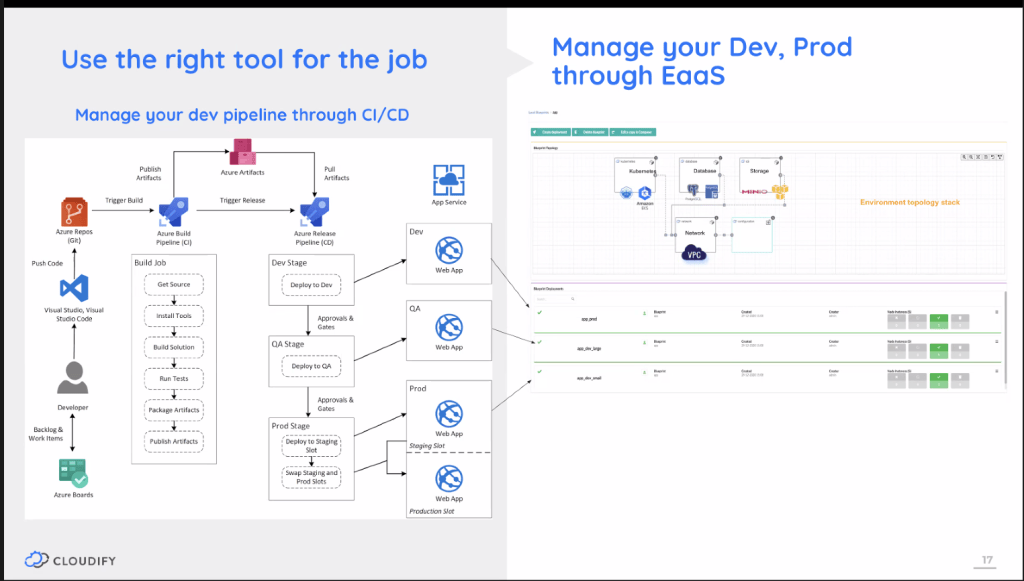Click the Developer person icon
The height and width of the screenshot is (581, 1024).
pyautogui.click(x=72, y=377)
